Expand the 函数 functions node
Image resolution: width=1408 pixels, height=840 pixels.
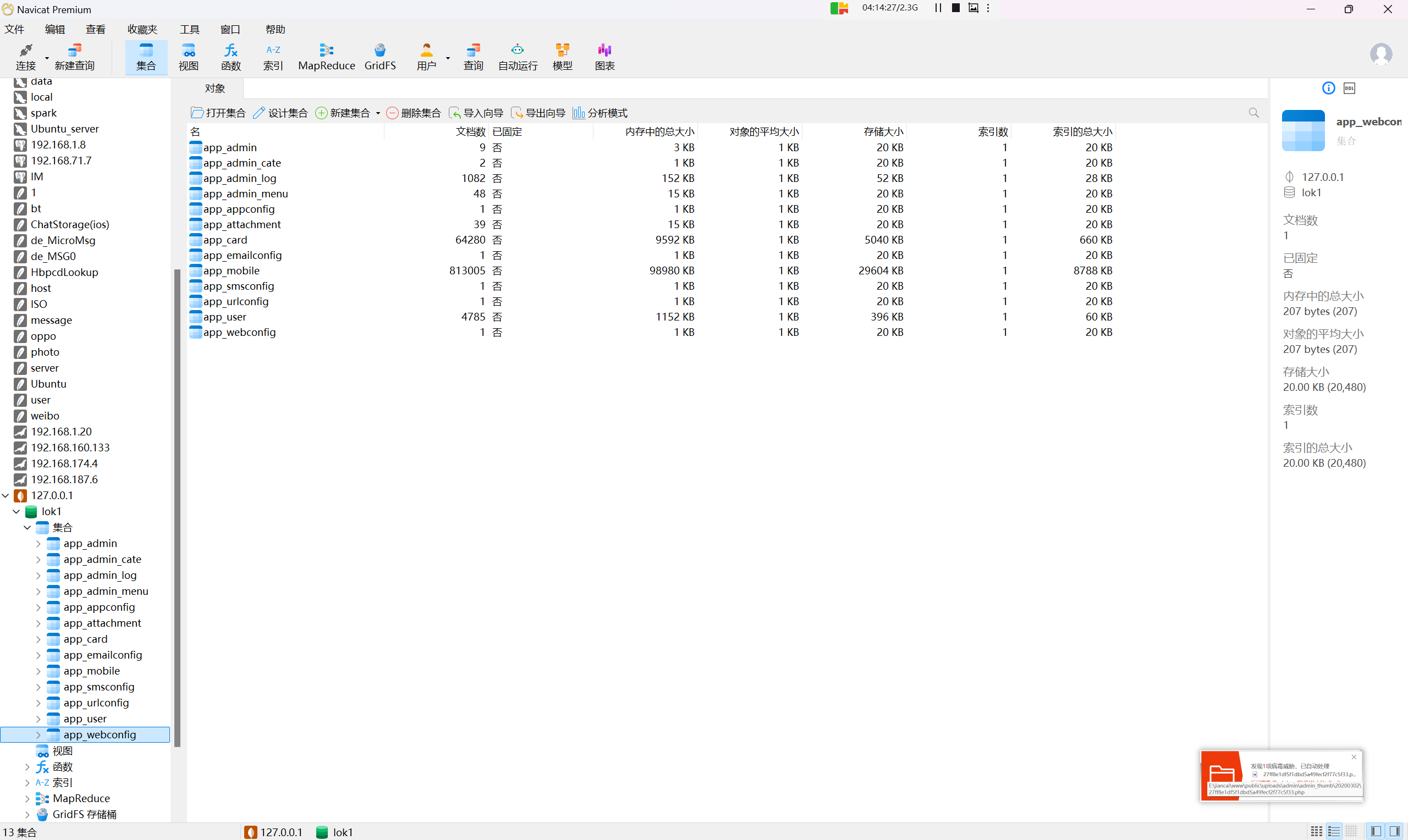click(27, 767)
